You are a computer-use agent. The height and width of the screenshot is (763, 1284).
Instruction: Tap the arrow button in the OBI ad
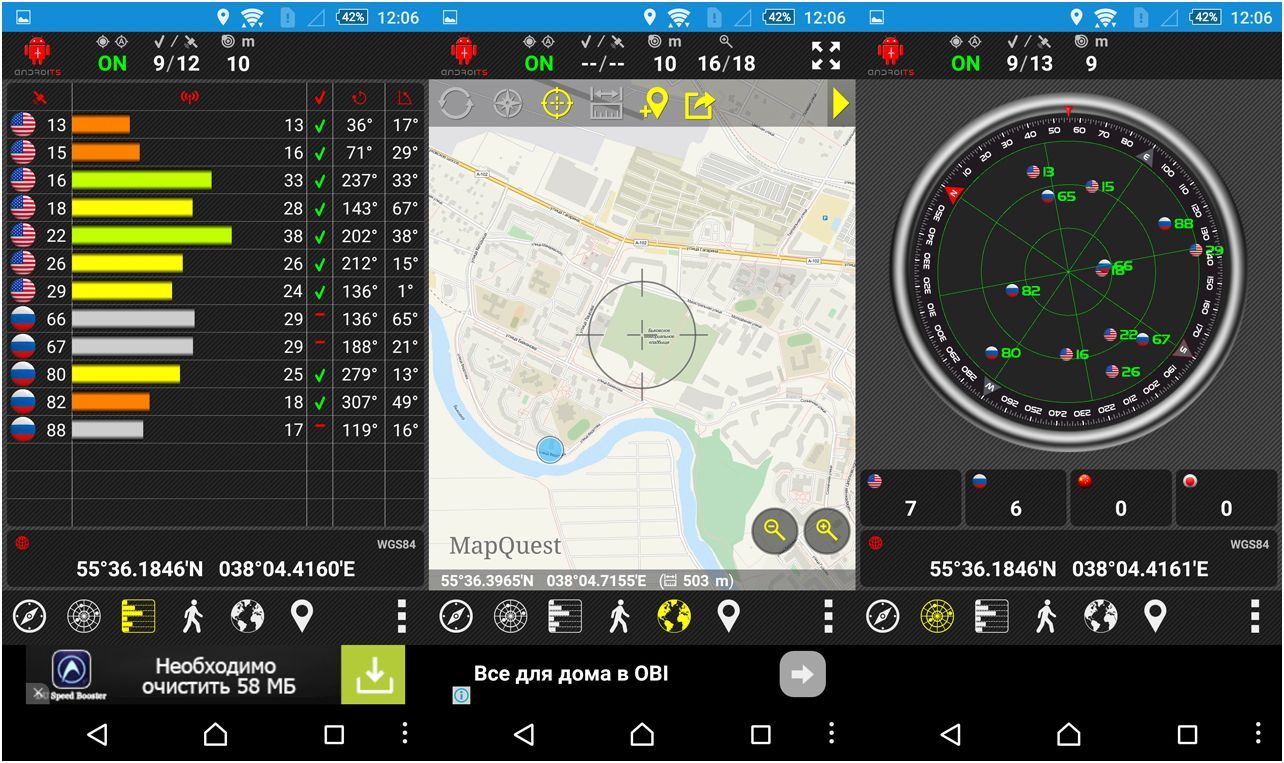click(802, 674)
